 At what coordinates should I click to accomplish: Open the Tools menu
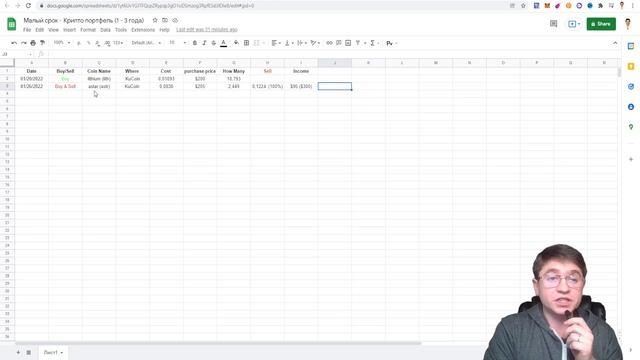click(121, 30)
